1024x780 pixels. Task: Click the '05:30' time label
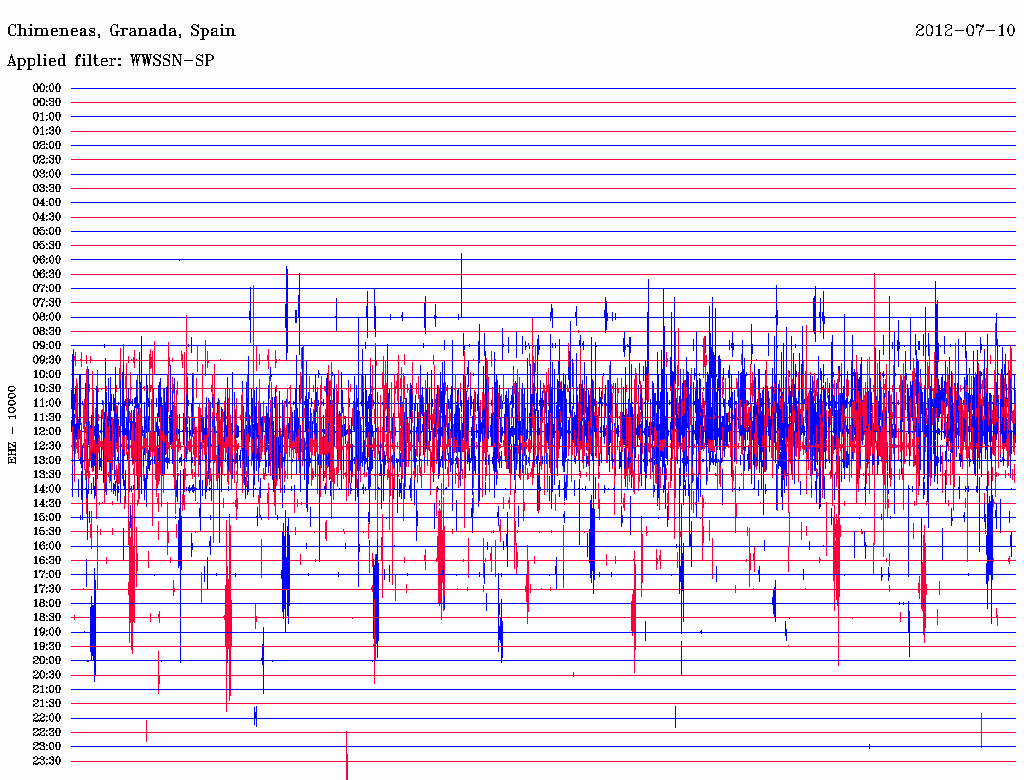click(46, 246)
